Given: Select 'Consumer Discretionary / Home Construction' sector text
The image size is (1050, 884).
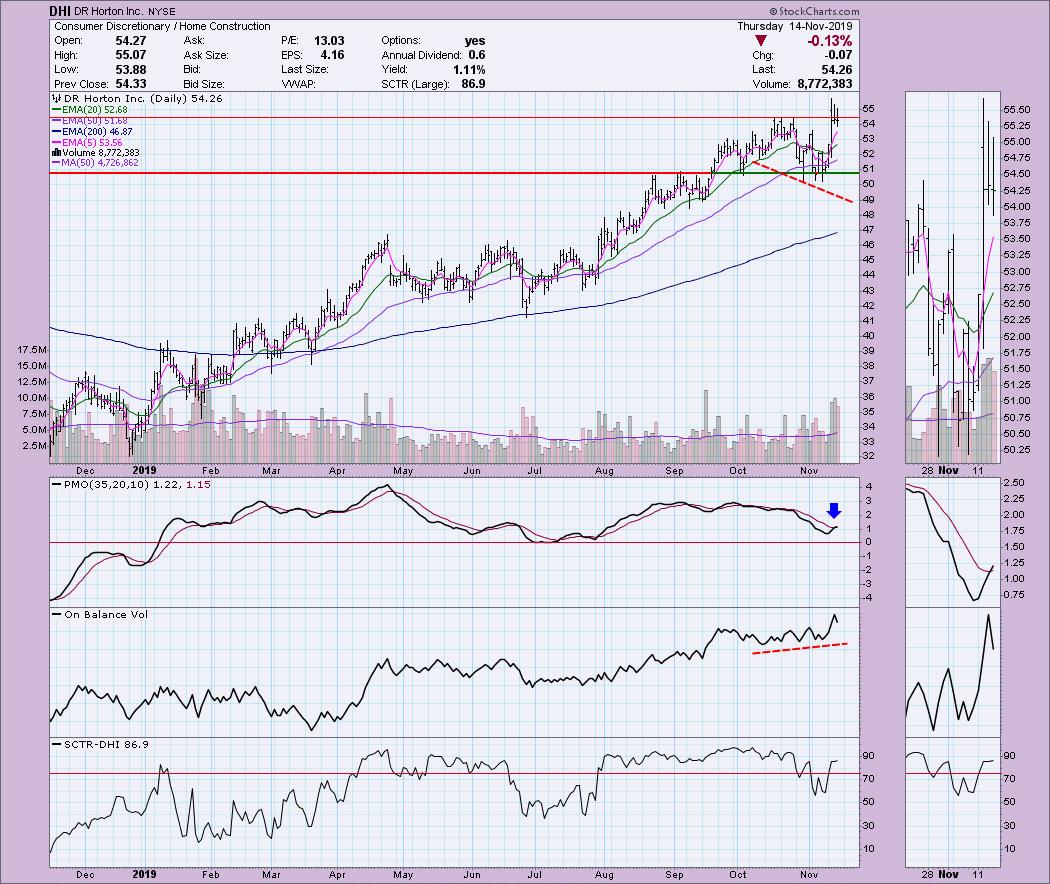Looking at the screenshot, I should (x=162, y=26).
